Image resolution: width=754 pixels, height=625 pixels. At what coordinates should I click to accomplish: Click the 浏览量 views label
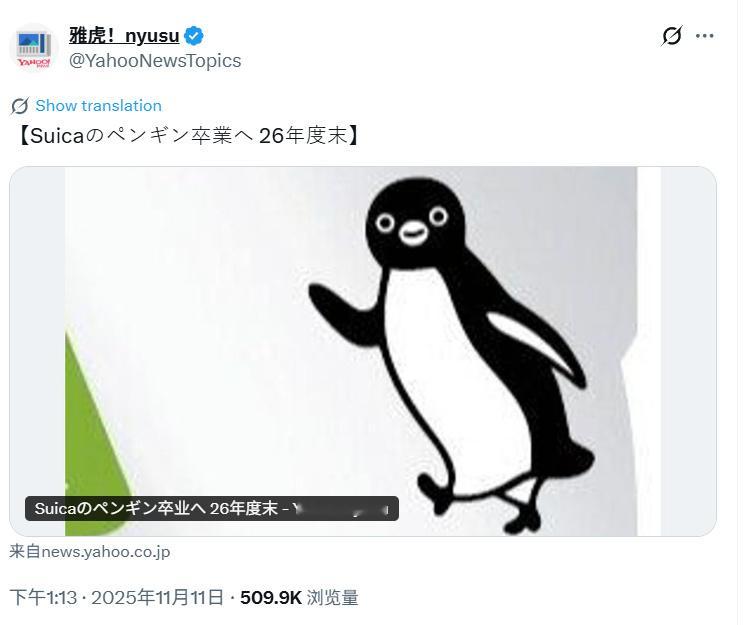[333, 598]
